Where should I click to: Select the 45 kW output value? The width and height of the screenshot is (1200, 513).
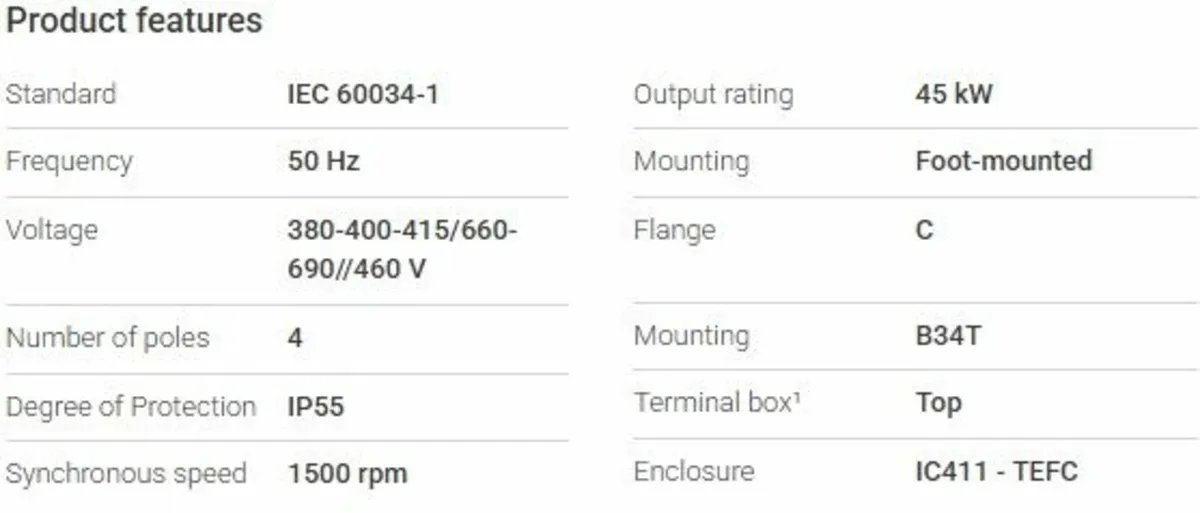[954, 95]
